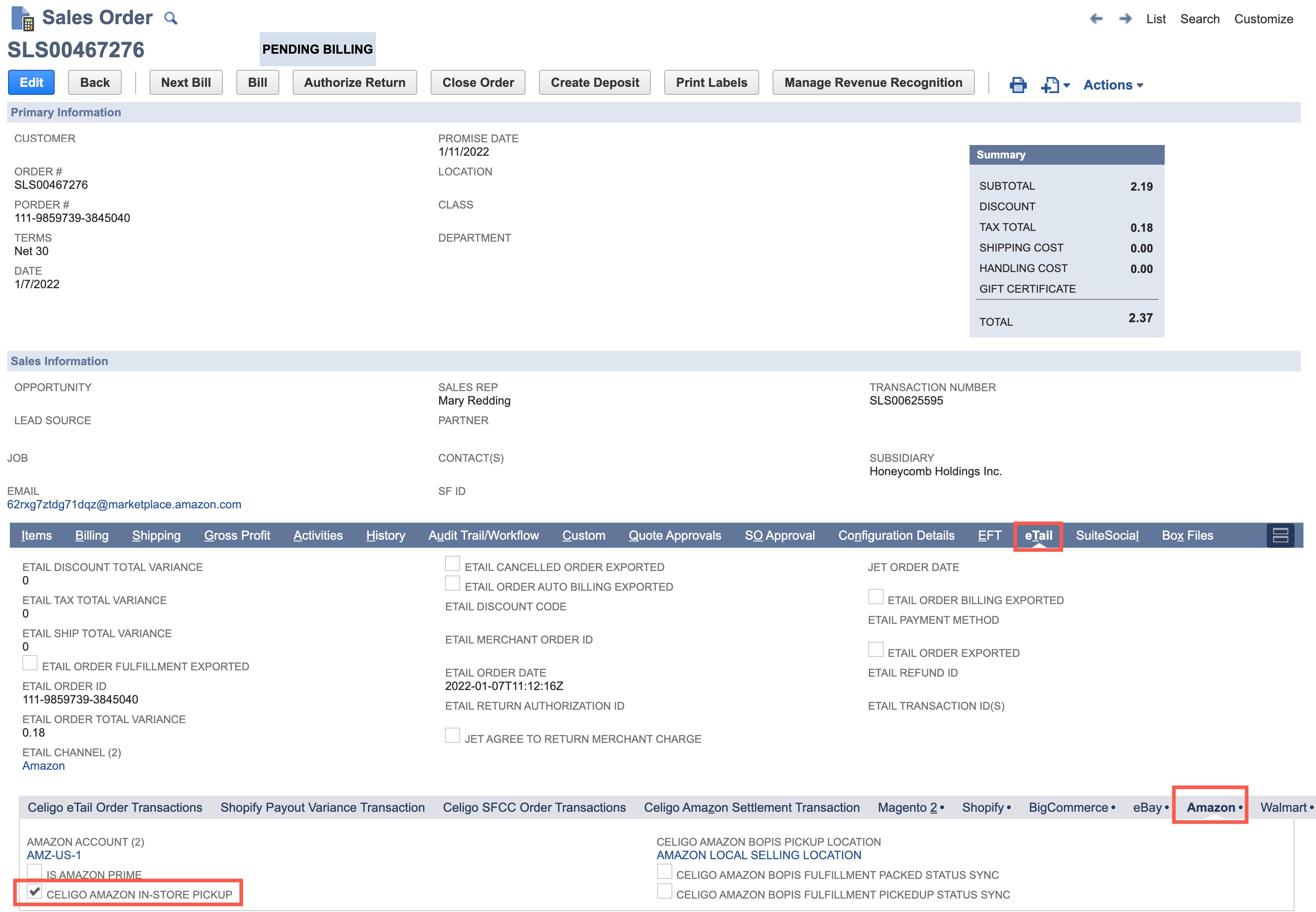
Task: Click the printer icon
Action: (x=1018, y=85)
